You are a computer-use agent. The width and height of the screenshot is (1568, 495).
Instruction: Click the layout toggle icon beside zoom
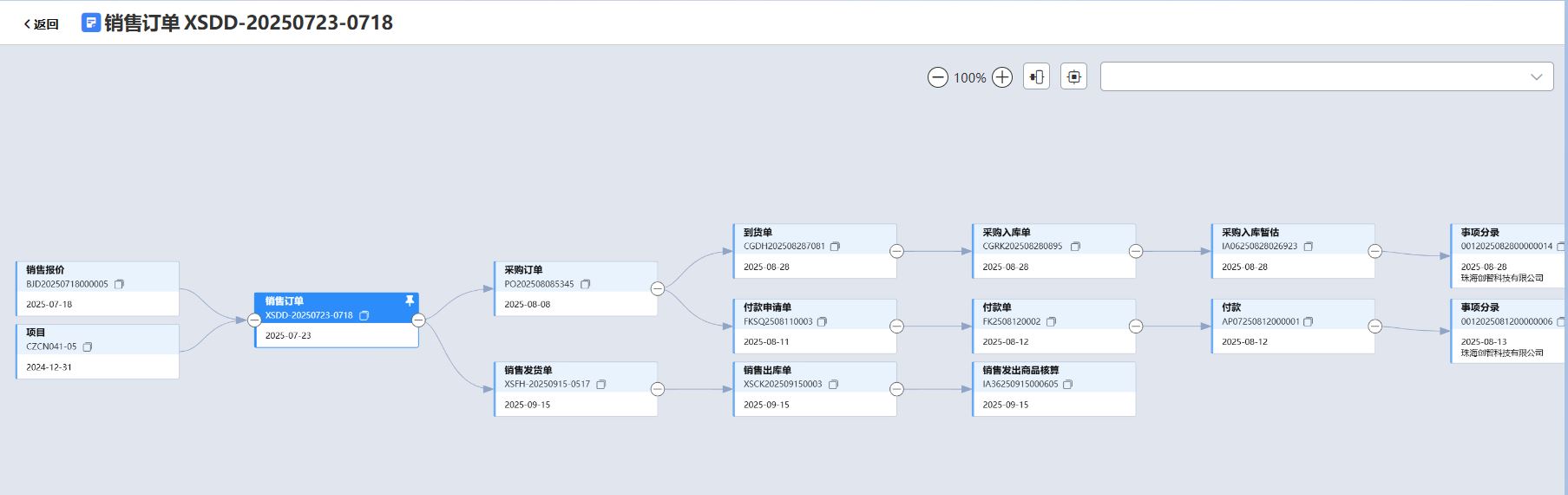(x=1036, y=77)
